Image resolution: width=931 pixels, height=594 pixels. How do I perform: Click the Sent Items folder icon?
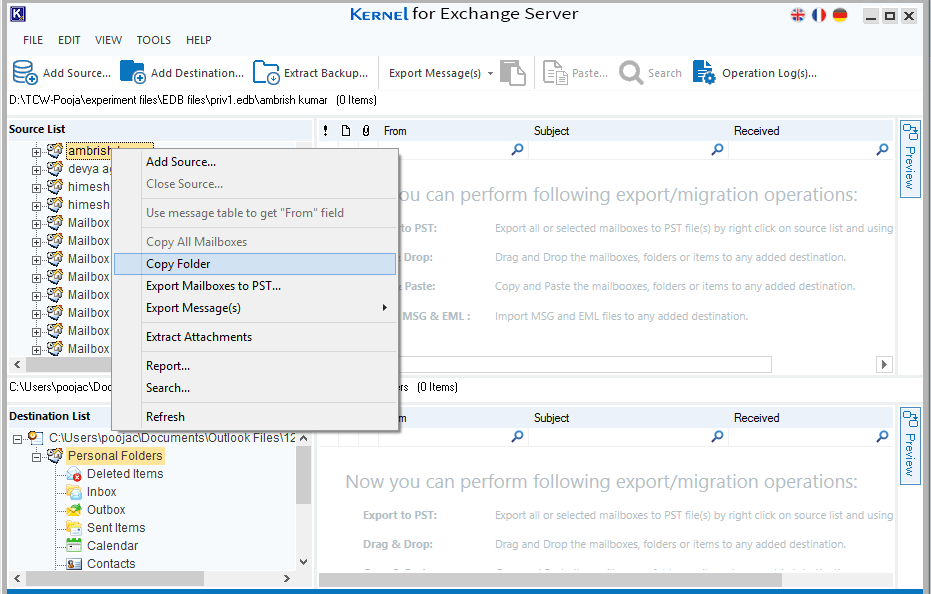74,527
